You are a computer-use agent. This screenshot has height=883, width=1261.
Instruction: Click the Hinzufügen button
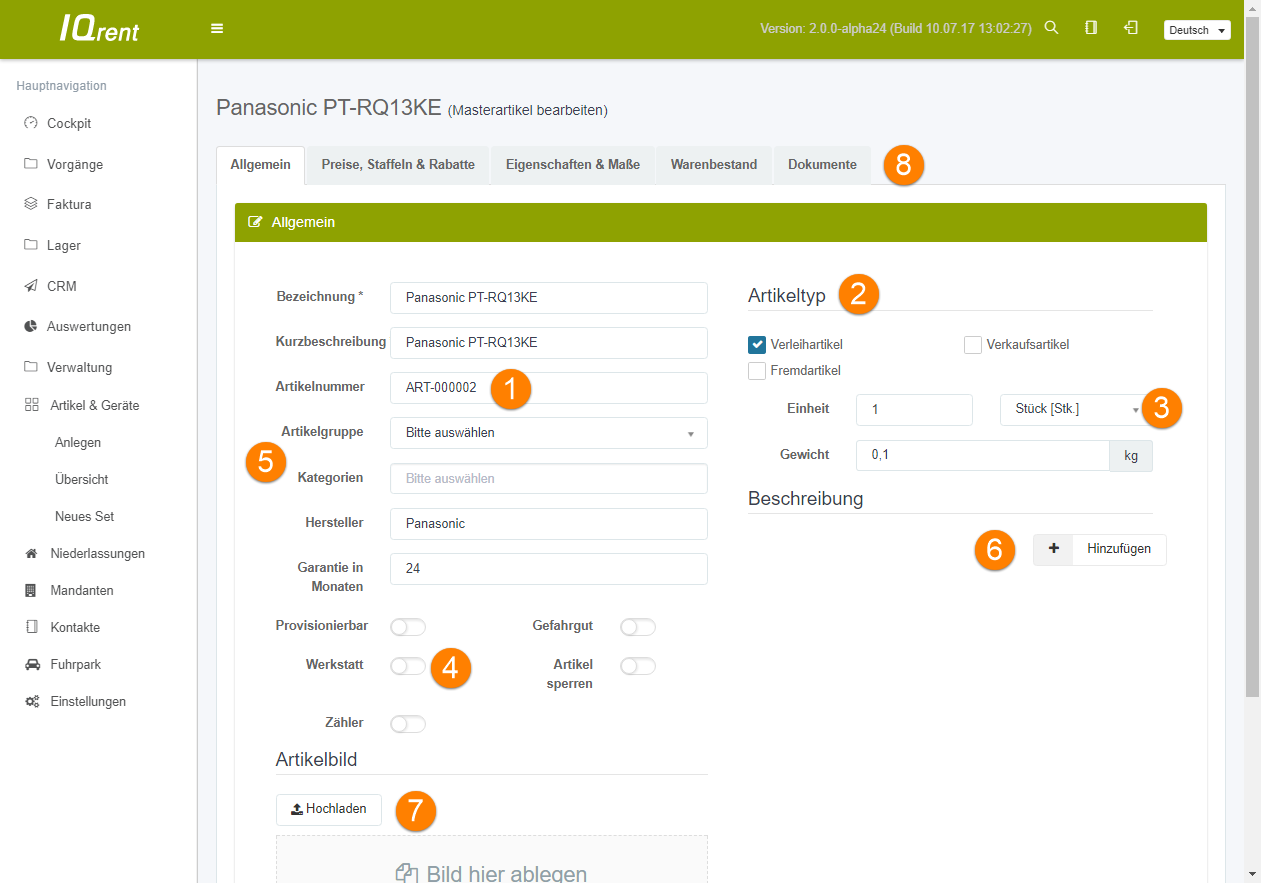click(1100, 549)
